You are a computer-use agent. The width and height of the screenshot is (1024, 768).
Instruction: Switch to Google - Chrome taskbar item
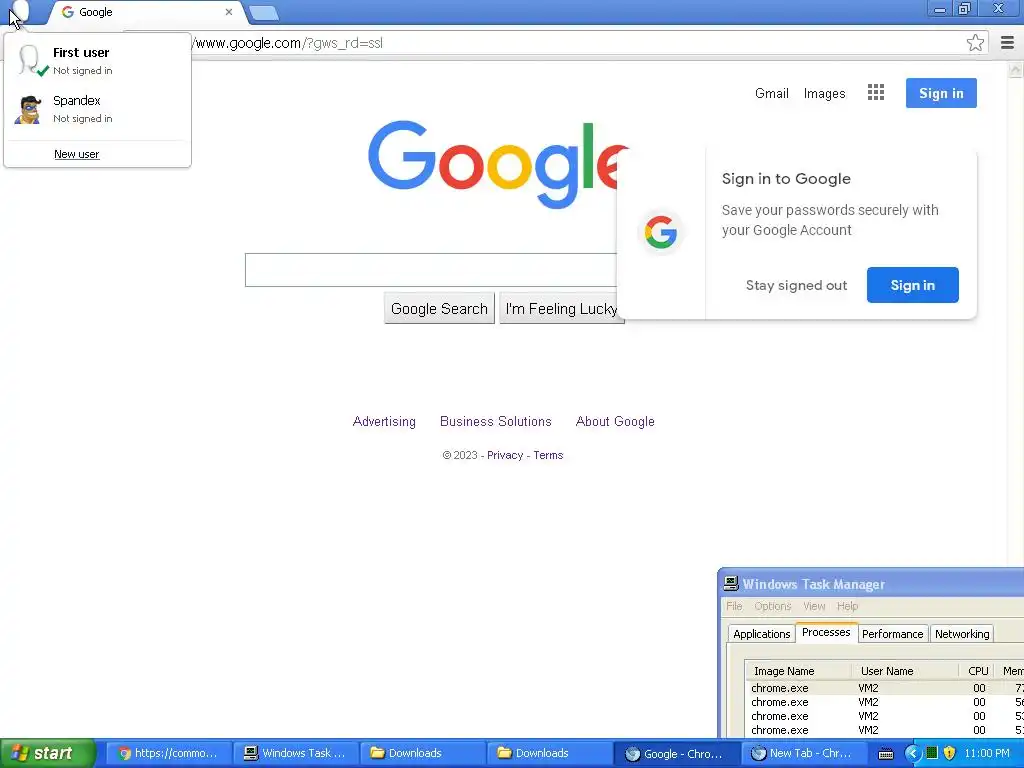[677, 753]
